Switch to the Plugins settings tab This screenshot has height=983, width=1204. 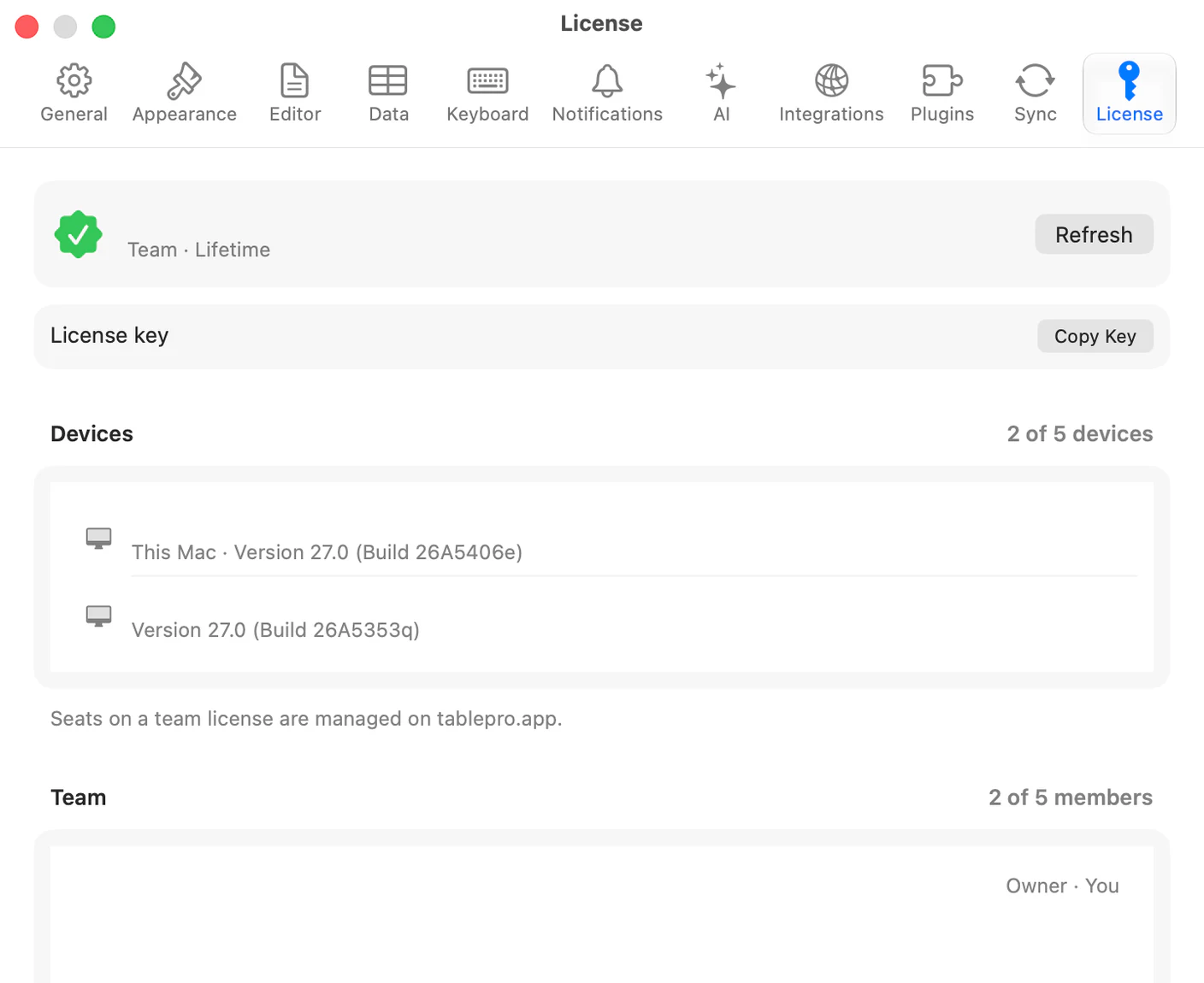tap(942, 93)
